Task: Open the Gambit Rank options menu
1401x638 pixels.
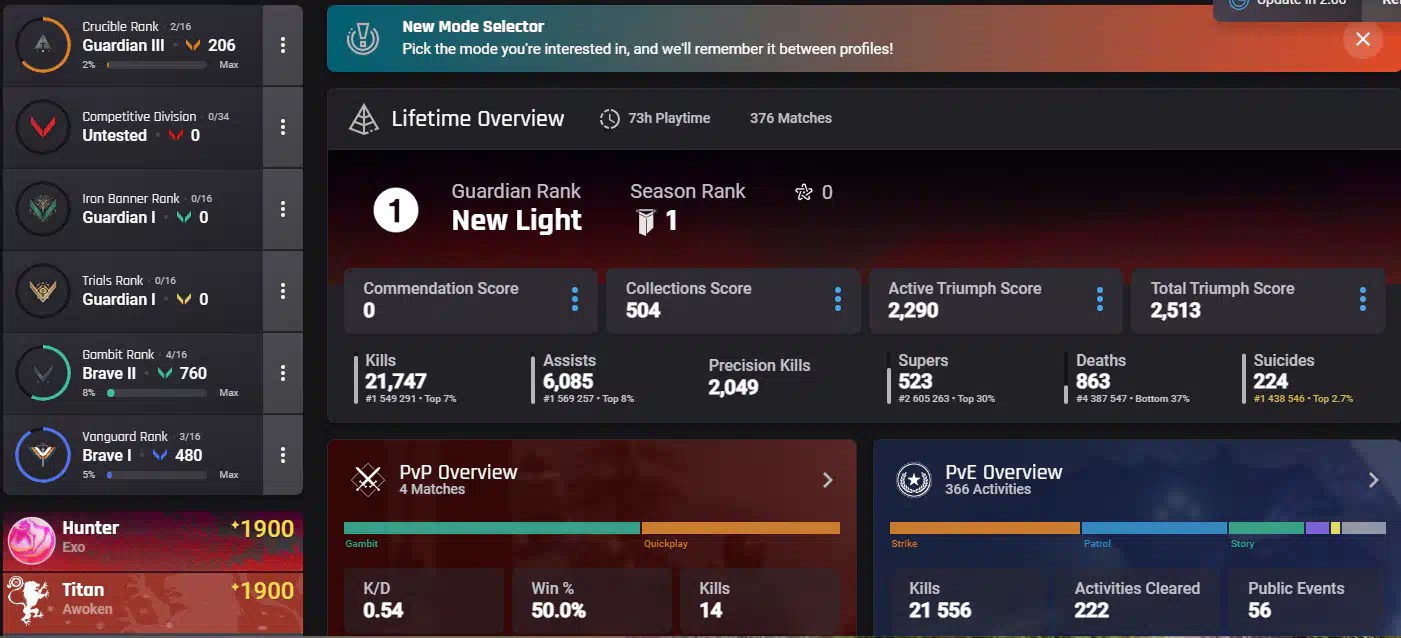Action: pos(283,373)
